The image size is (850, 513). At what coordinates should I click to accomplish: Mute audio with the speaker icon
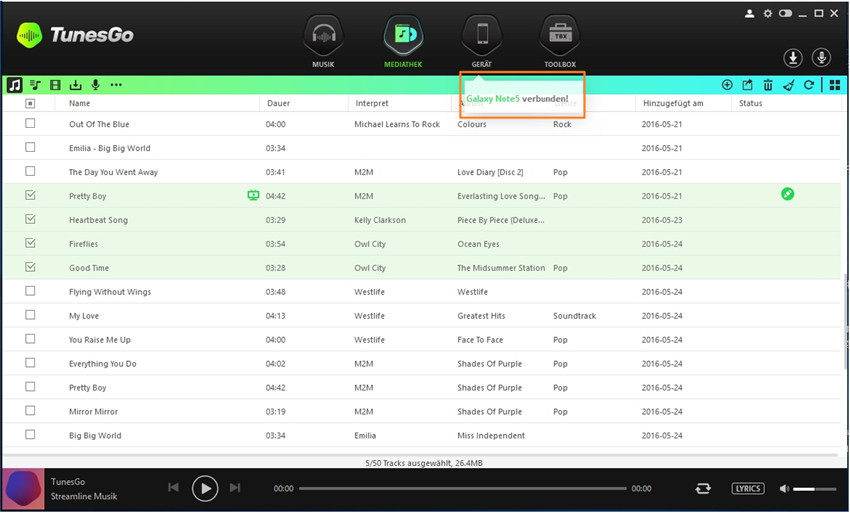coord(784,489)
